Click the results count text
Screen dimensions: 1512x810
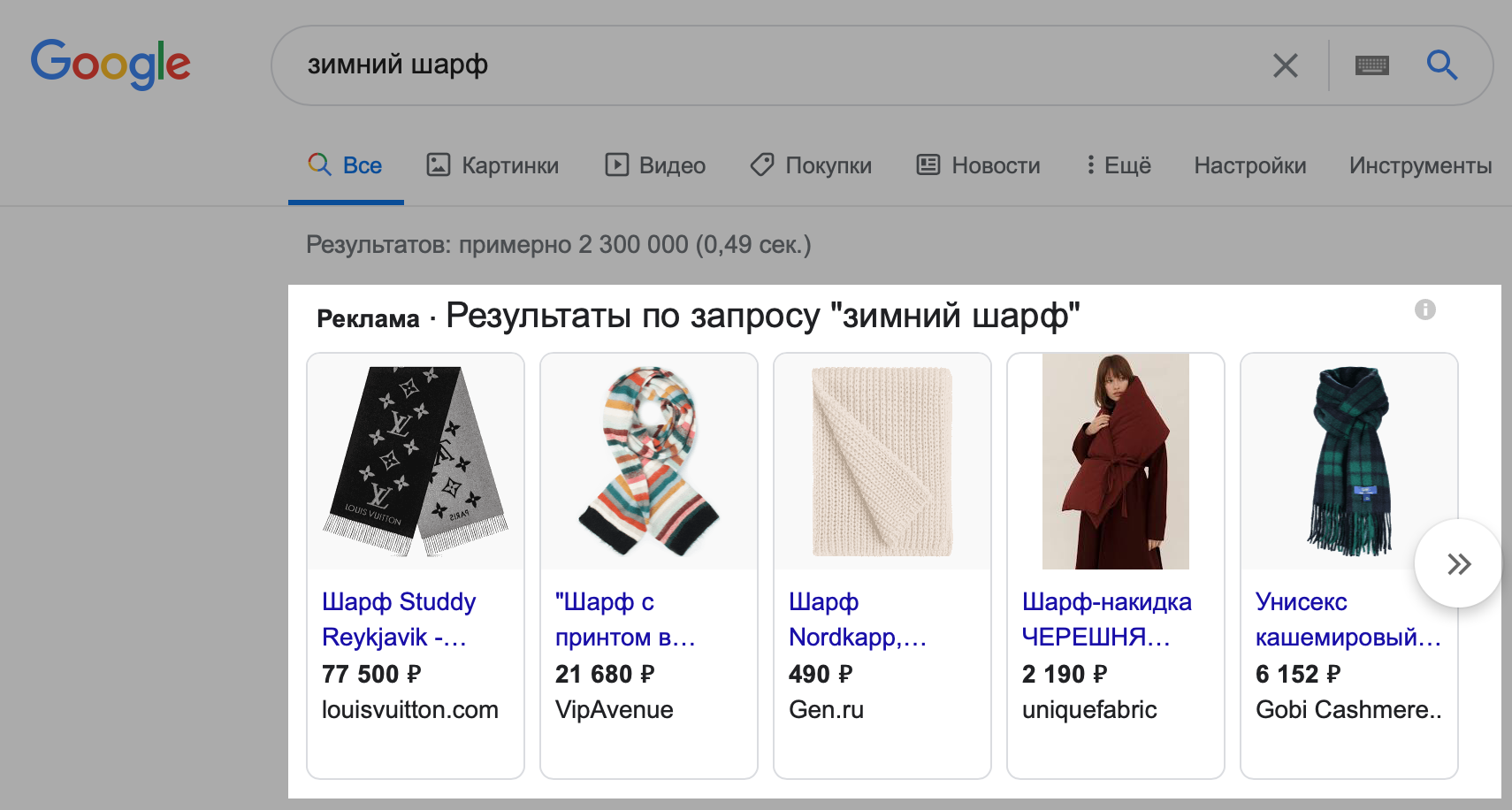559,245
